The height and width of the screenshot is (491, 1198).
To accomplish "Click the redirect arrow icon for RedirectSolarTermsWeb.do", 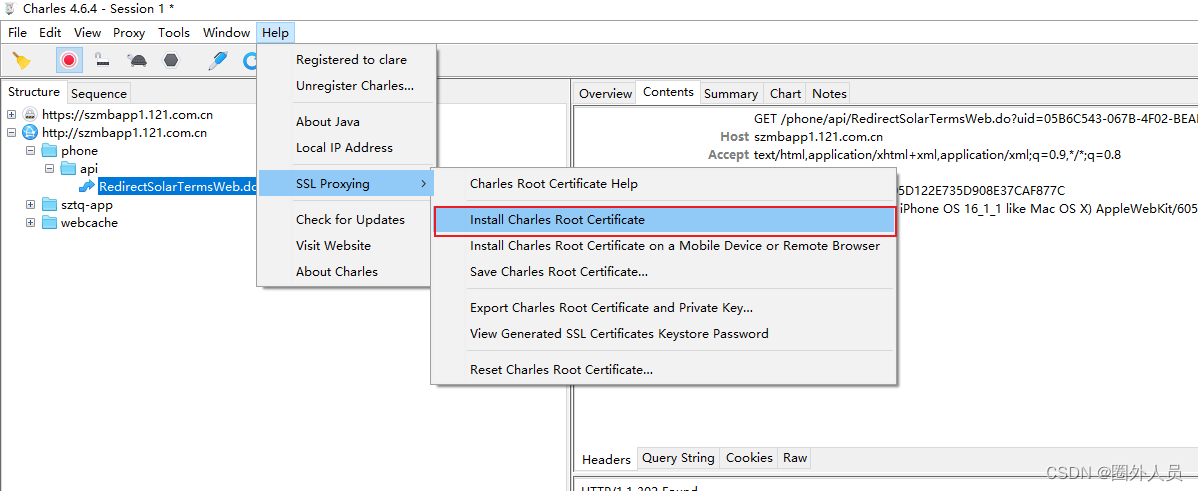I will [87, 187].
